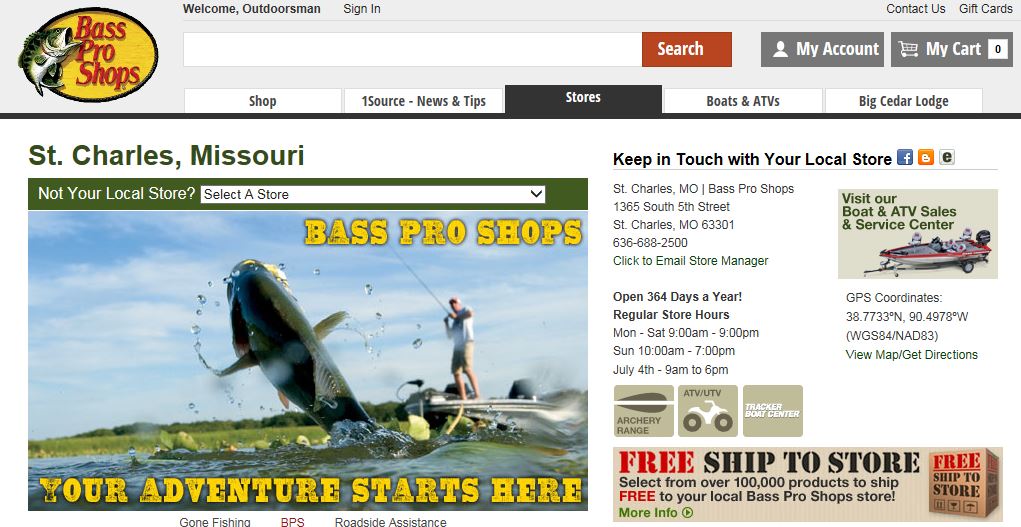The image size is (1021, 527).
Task: Open the Shop tab
Action: click(x=262, y=101)
